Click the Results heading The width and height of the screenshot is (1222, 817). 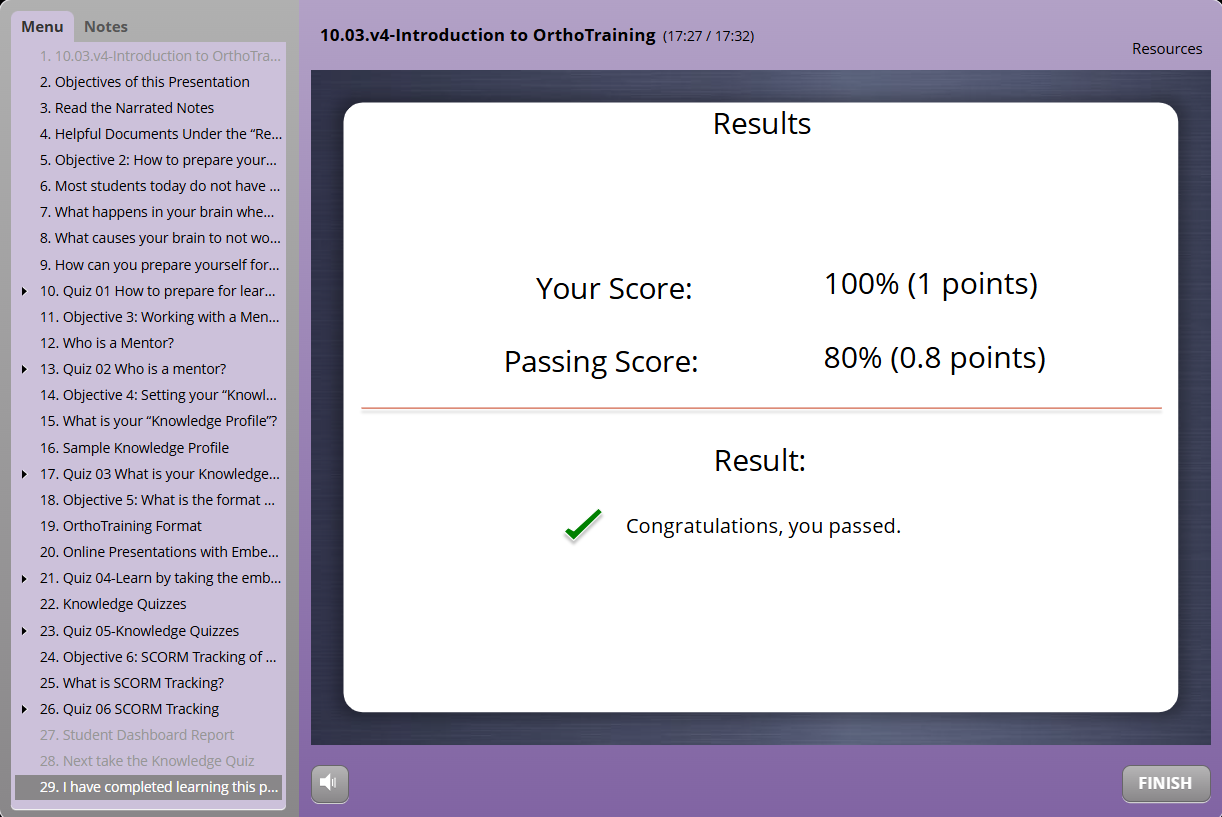tap(762, 124)
